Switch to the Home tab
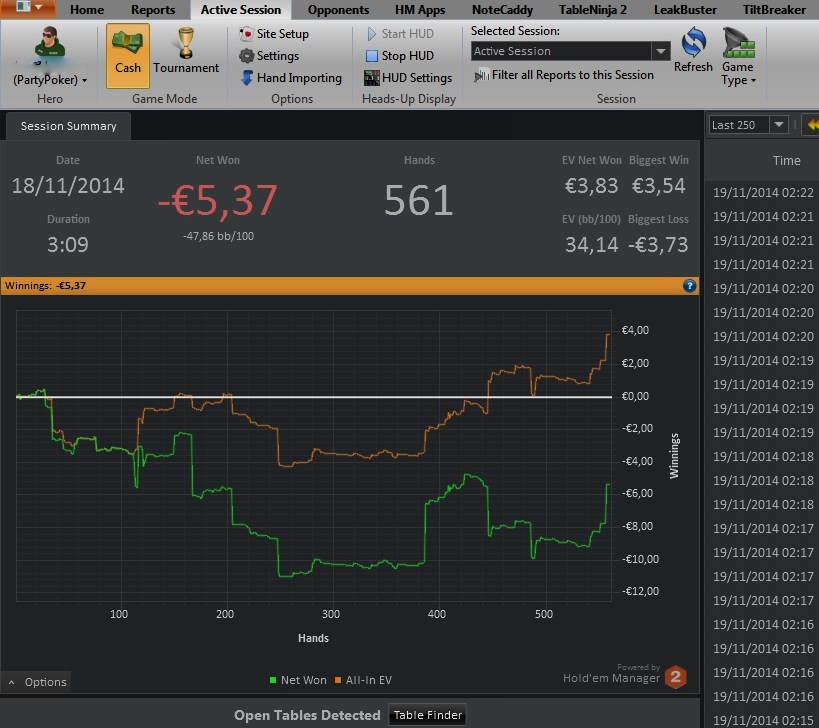Viewport: 819px width, 728px height. (x=87, y=9)
